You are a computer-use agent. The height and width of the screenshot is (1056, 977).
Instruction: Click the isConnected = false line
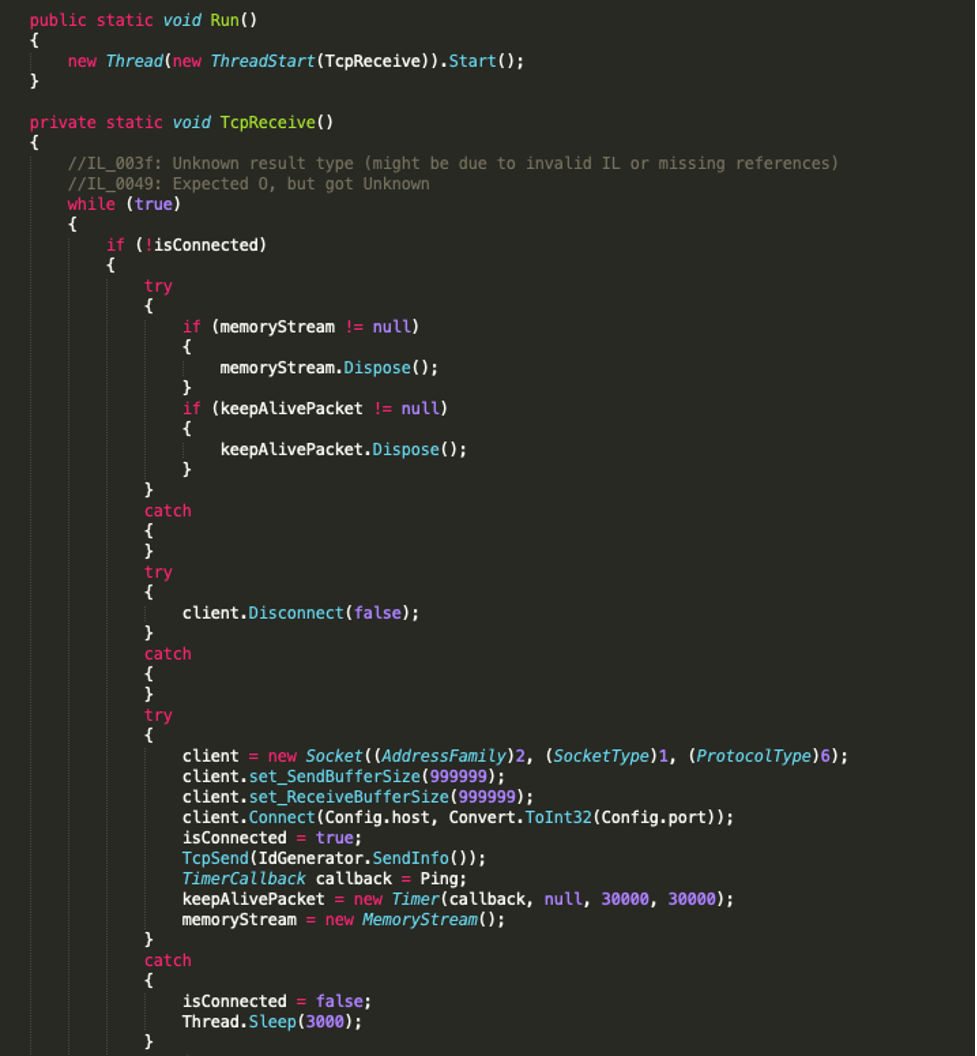point(277,1001)
